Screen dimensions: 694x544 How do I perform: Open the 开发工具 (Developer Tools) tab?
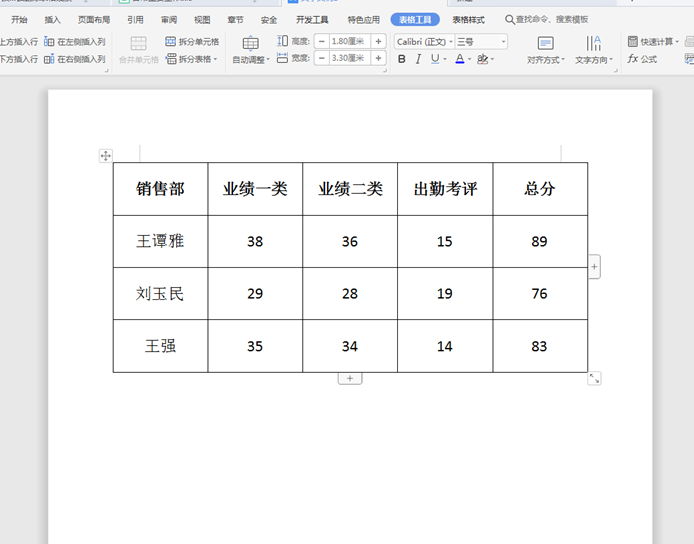point(312,19)
